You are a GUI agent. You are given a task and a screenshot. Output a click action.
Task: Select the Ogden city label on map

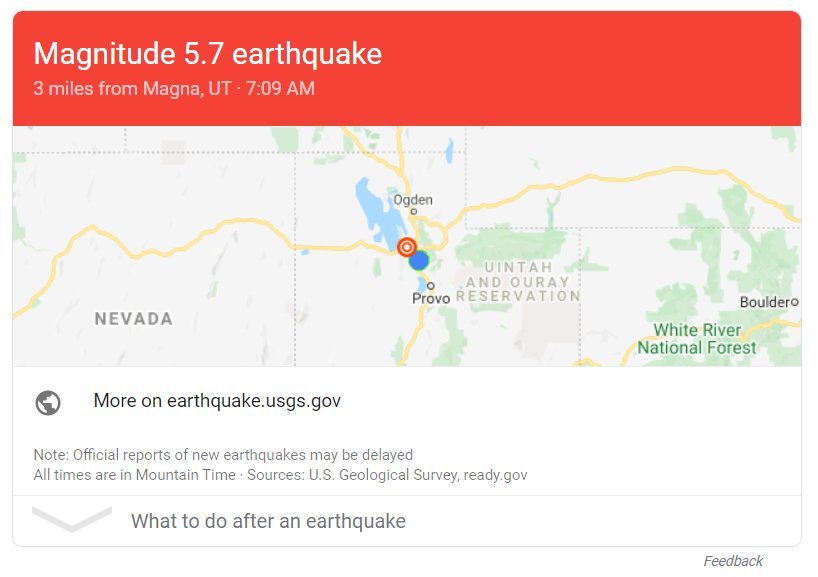tap(413, 200)
